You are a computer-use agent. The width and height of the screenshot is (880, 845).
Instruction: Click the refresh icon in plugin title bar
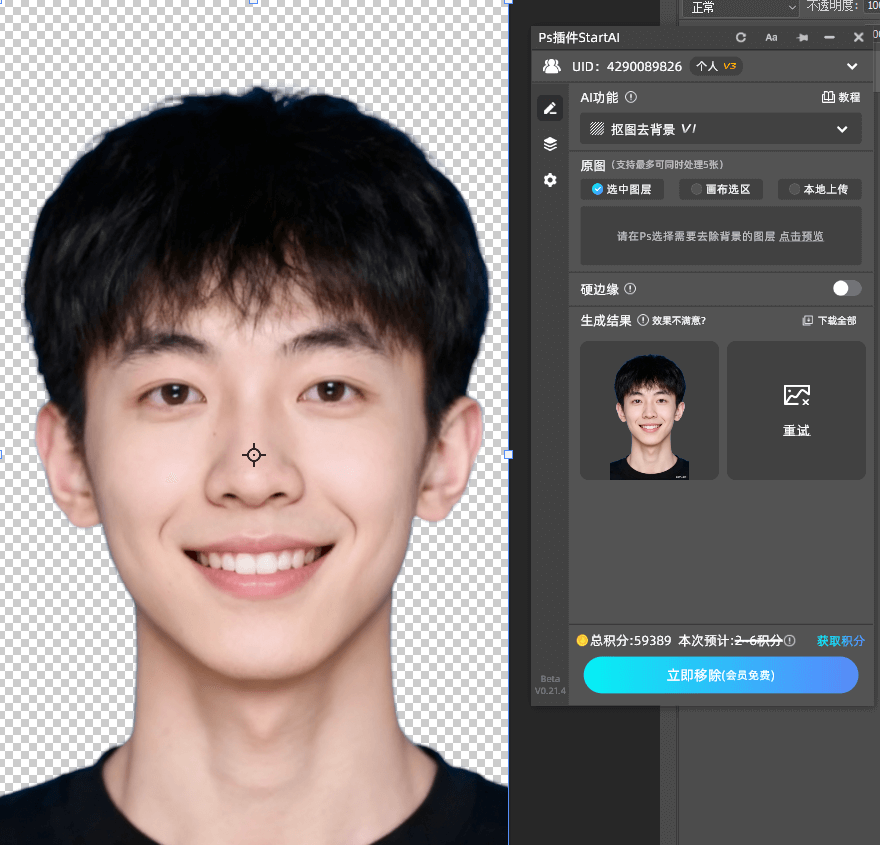[x=740, y=37]
